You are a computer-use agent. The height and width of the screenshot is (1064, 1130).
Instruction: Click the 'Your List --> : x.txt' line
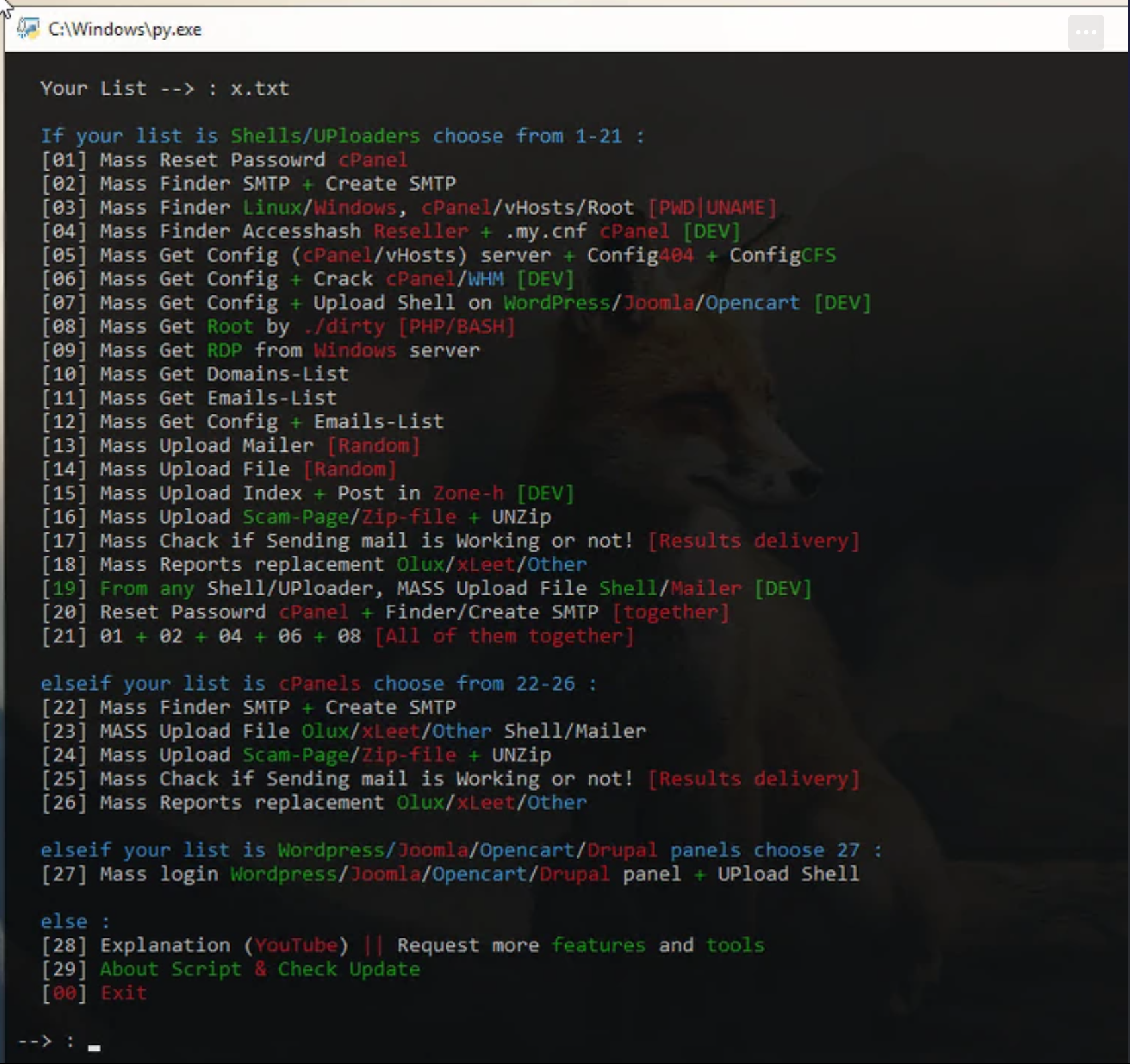pos(165,88)
